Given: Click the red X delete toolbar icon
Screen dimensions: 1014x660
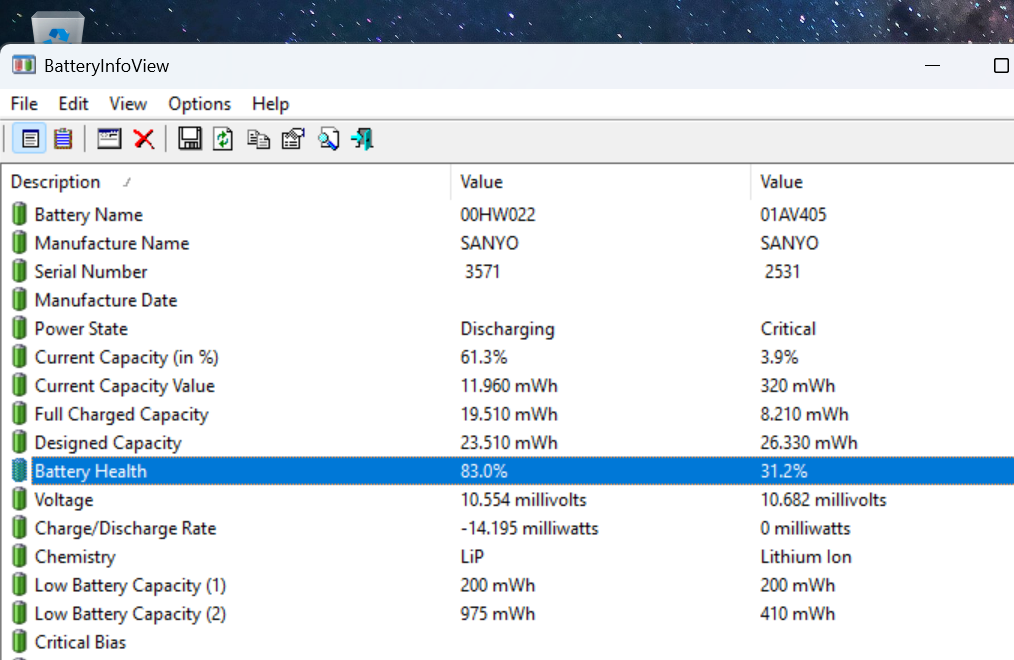Looking at the screenshot, I should pos(144,139).
